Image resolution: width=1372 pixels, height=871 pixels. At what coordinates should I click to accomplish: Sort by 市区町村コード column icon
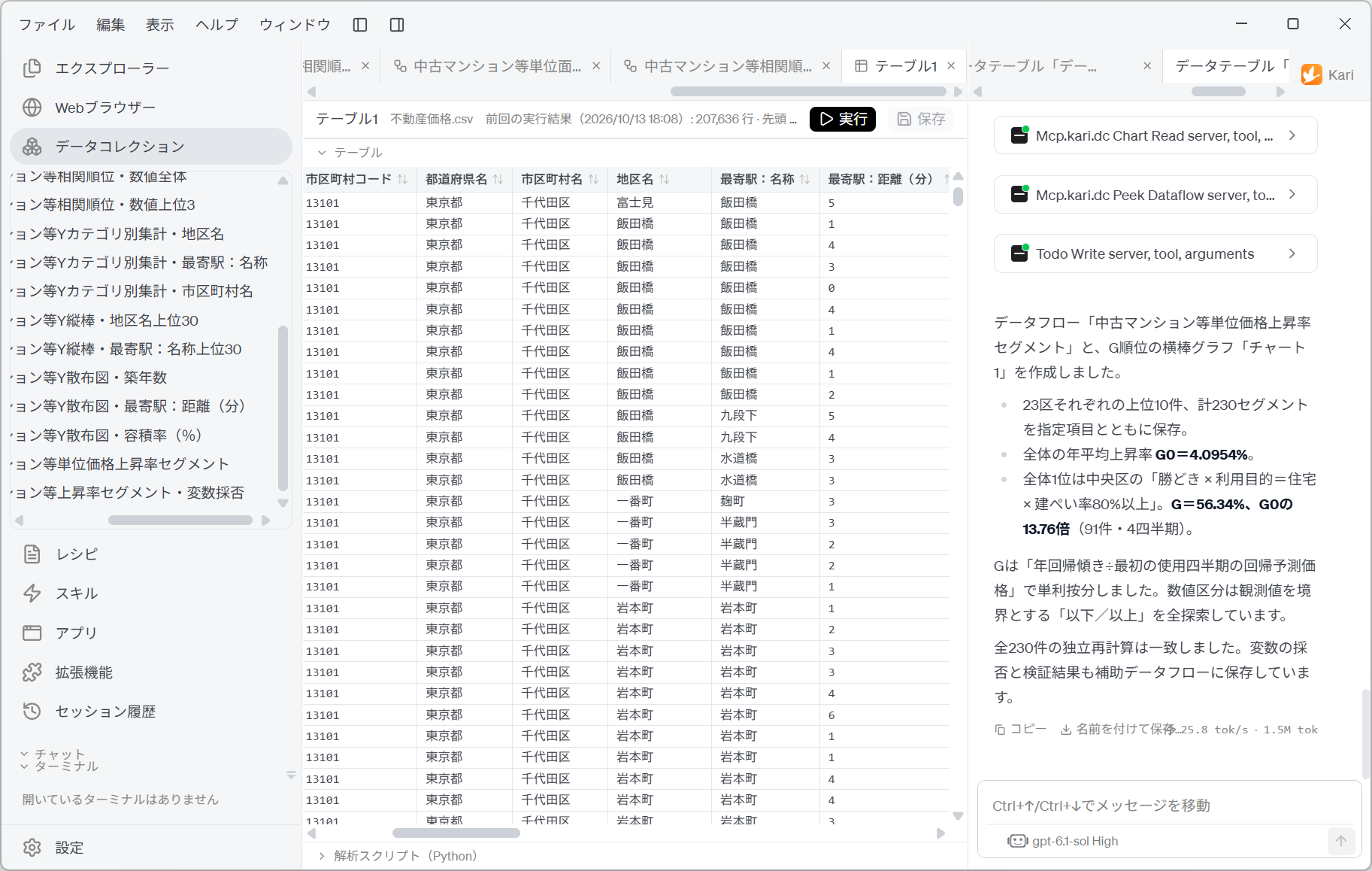403,179
